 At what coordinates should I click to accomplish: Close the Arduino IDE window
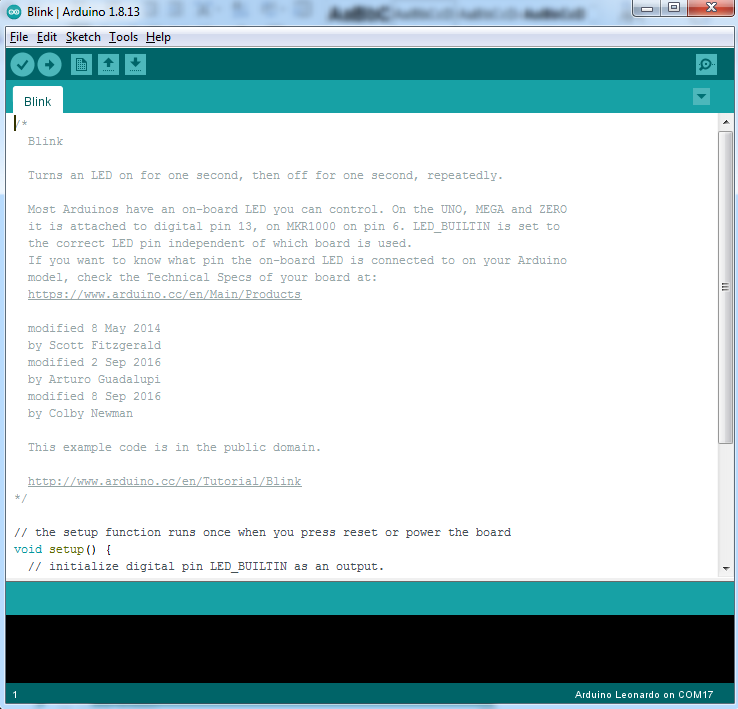(x=711, y=8)
